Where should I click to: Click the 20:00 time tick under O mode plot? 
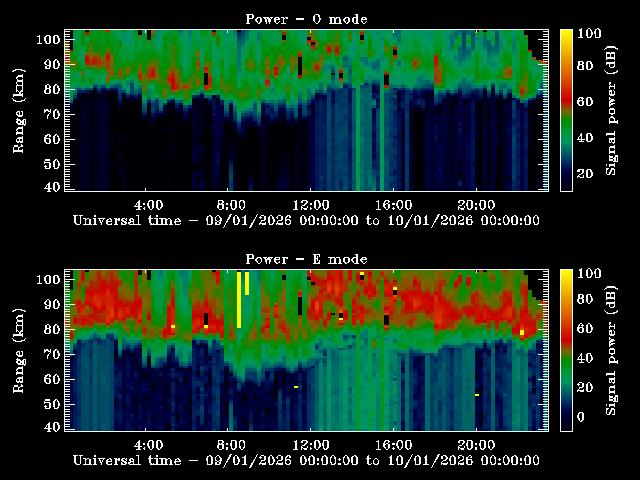476,205
